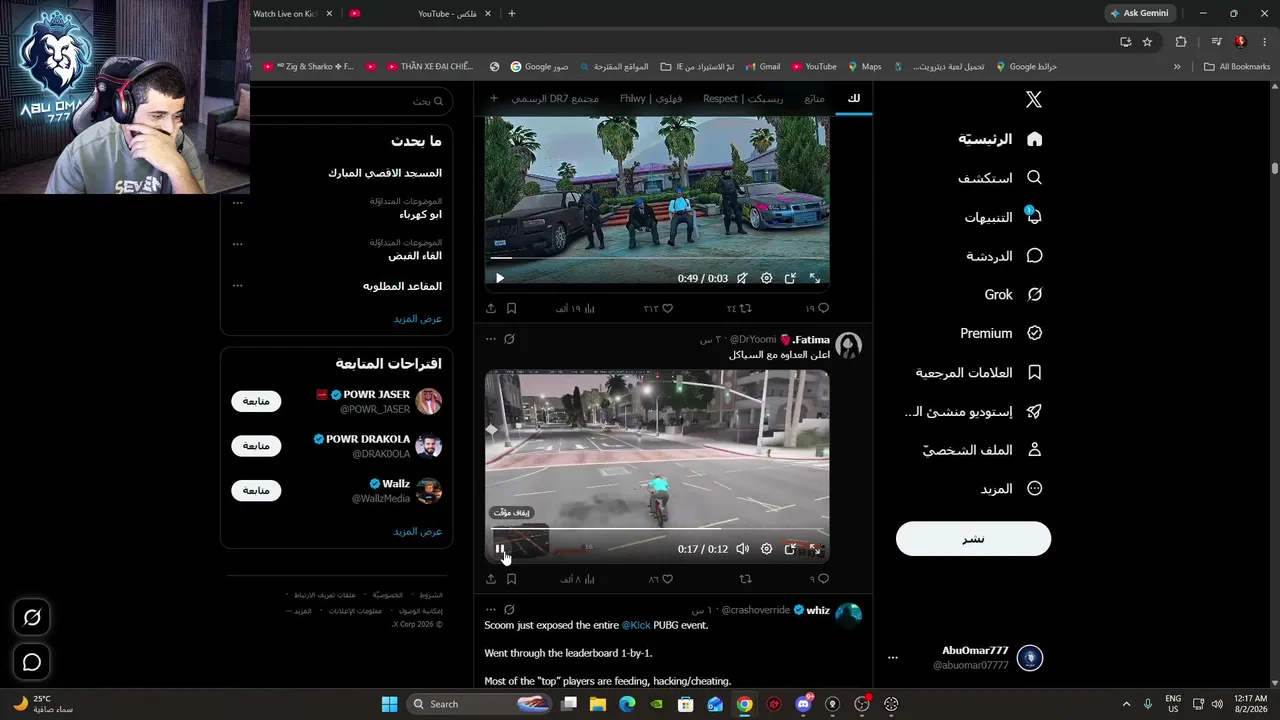Enter fullscreen on the upper video
The height and width of the screenshot is (720, 1280).
click(815, 278)
